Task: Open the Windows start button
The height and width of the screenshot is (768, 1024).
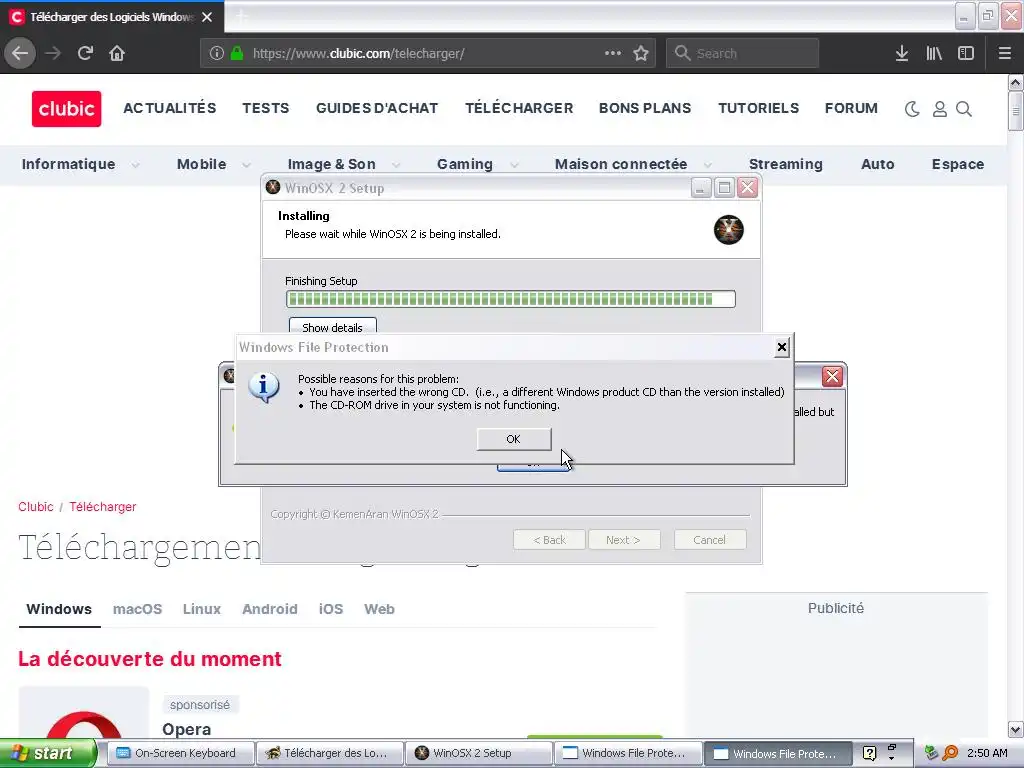Action: click(x=48, y=753)
